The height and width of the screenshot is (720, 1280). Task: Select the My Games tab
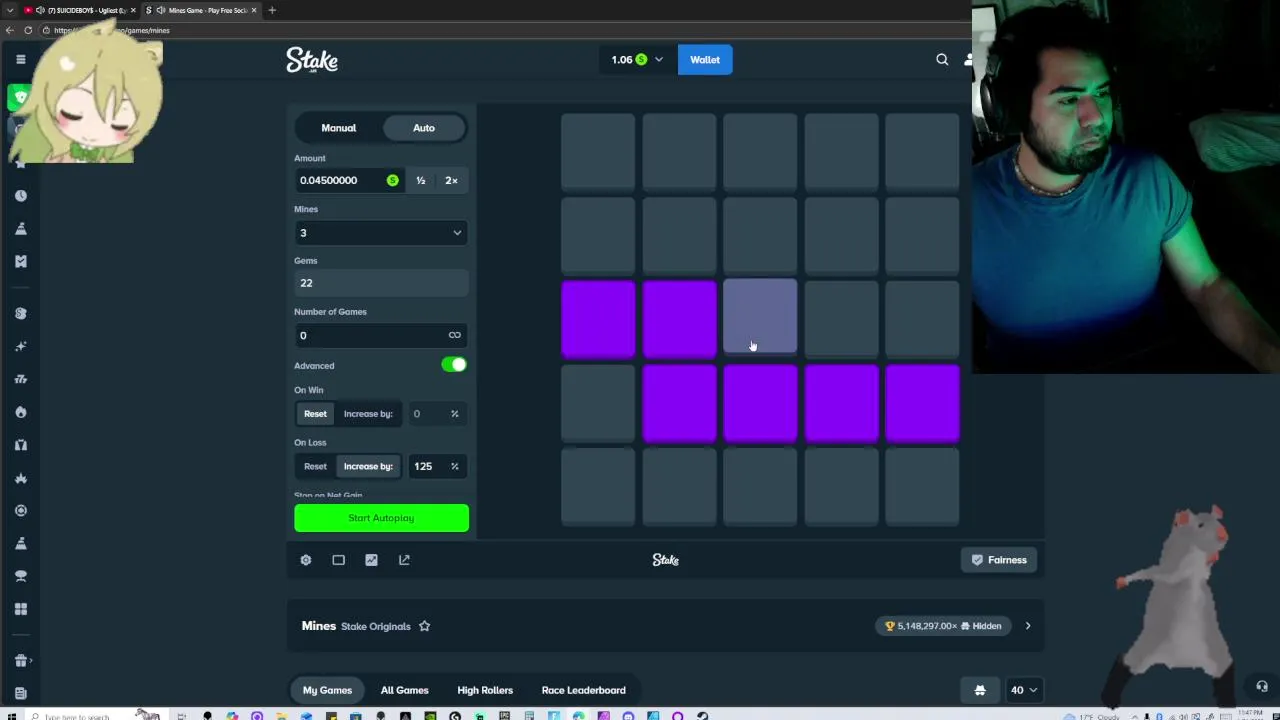tap(328, 690)
